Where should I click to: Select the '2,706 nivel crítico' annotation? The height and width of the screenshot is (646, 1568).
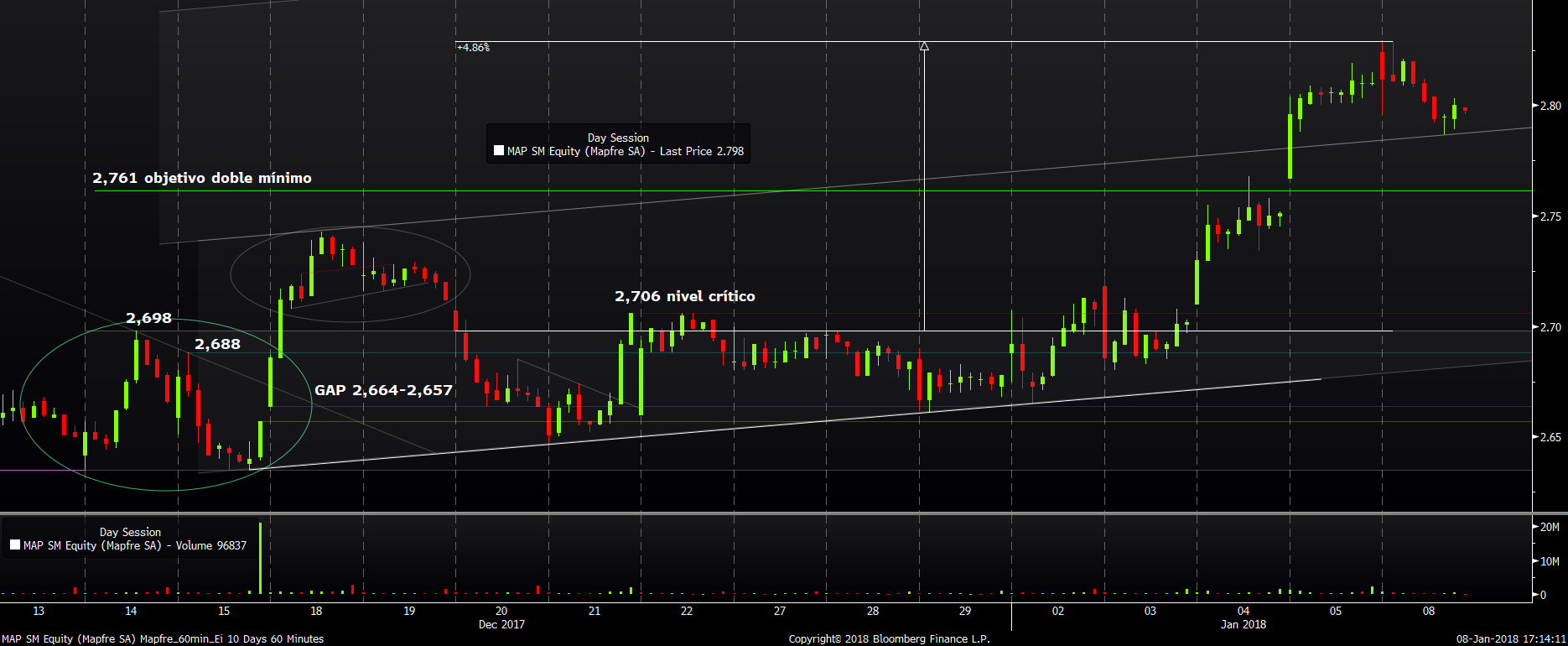[x=685, y=296]
